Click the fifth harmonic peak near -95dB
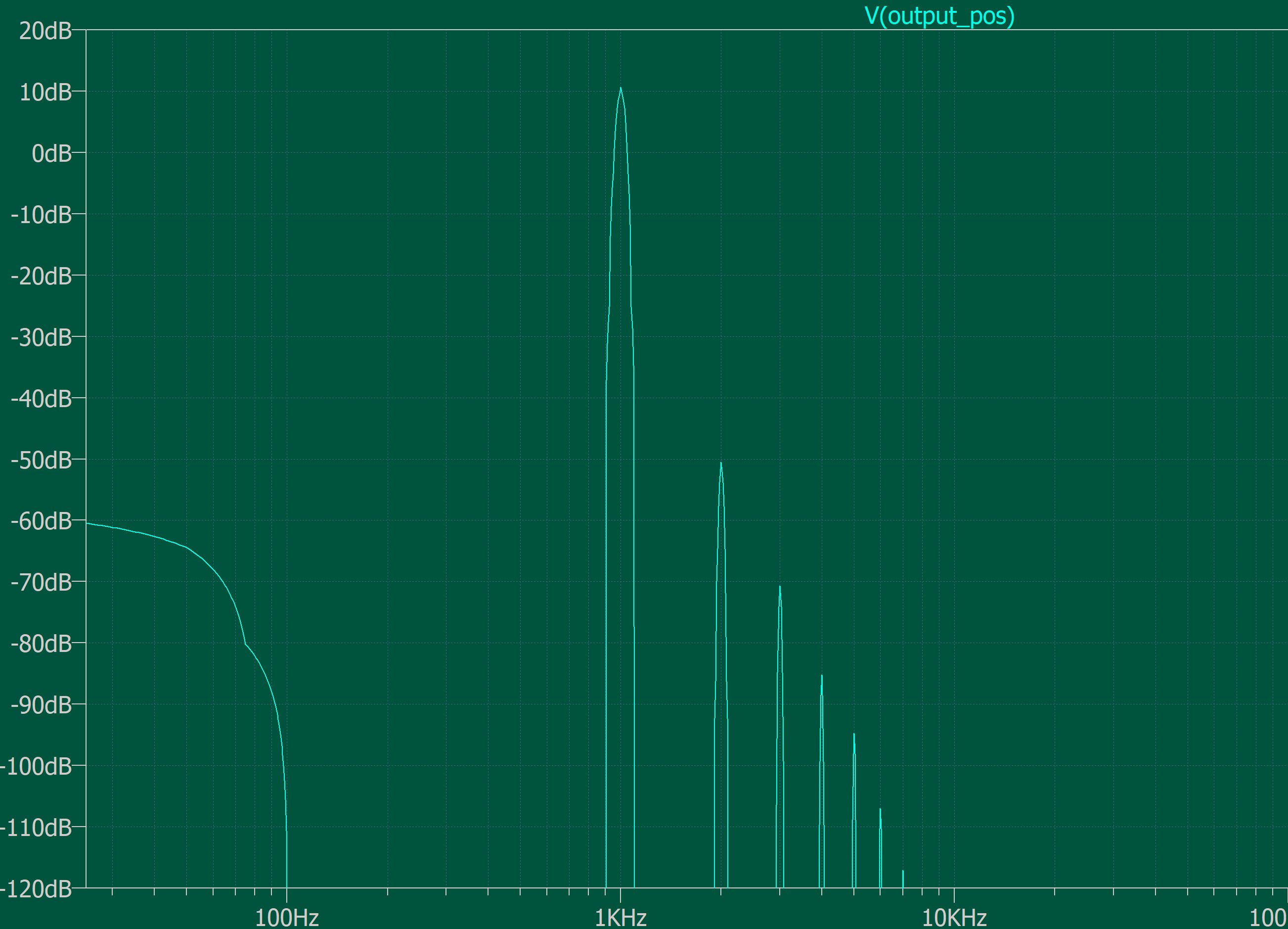 coord(853,734)
